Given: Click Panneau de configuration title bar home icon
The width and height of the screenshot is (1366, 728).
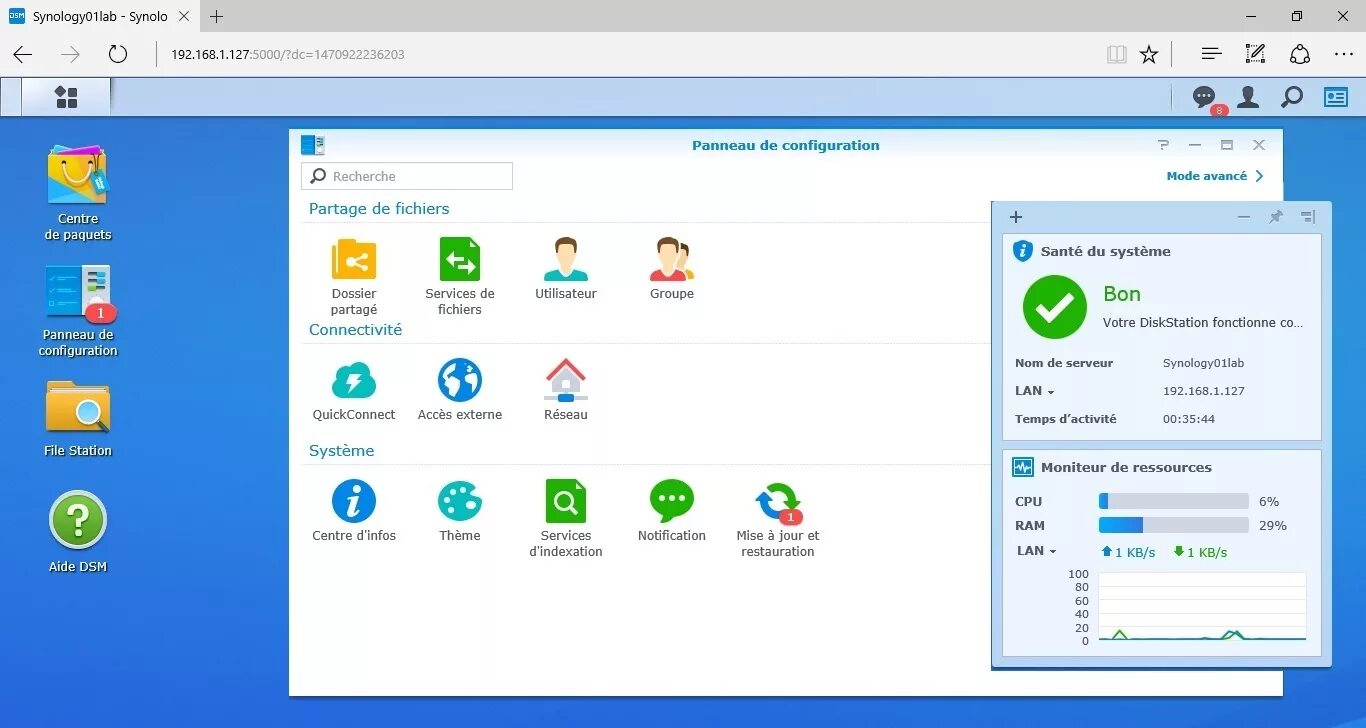Looking at the screenshot, I should pos(313,145).
